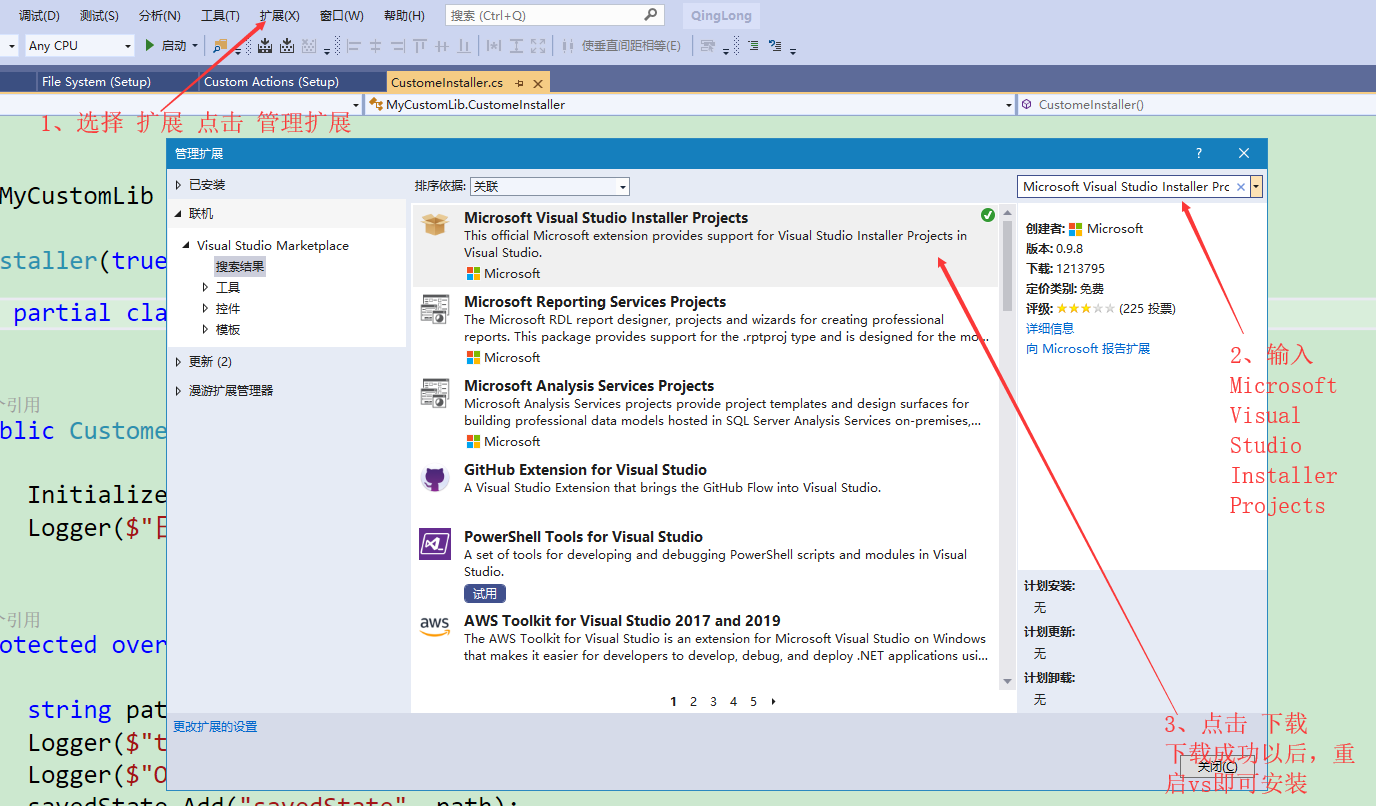The height and width of the screenshot is (806, 1376).
Task: Click the 详细信息 link in the details panel
Action: tap(1051, 327)
